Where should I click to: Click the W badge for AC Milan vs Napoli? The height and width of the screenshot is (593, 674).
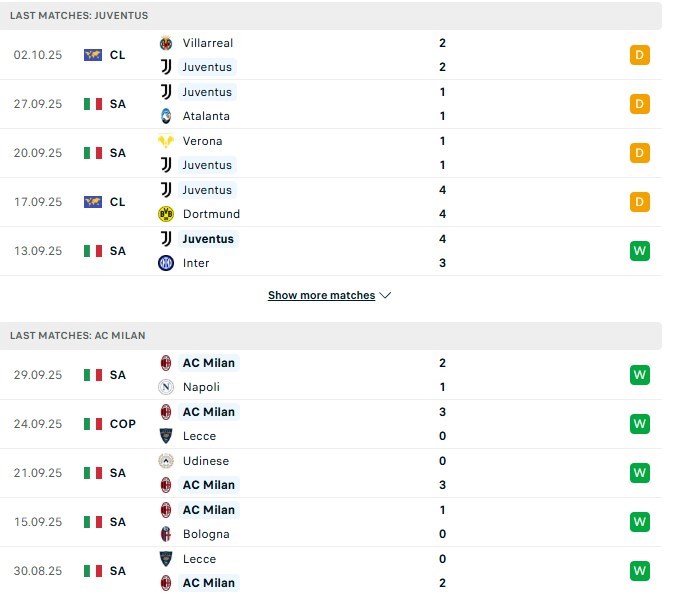point(640,375)
